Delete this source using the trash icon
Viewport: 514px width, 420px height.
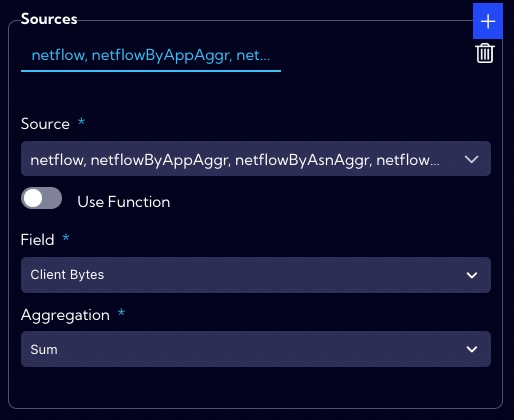pyautogui.click(x=485, y=53)
